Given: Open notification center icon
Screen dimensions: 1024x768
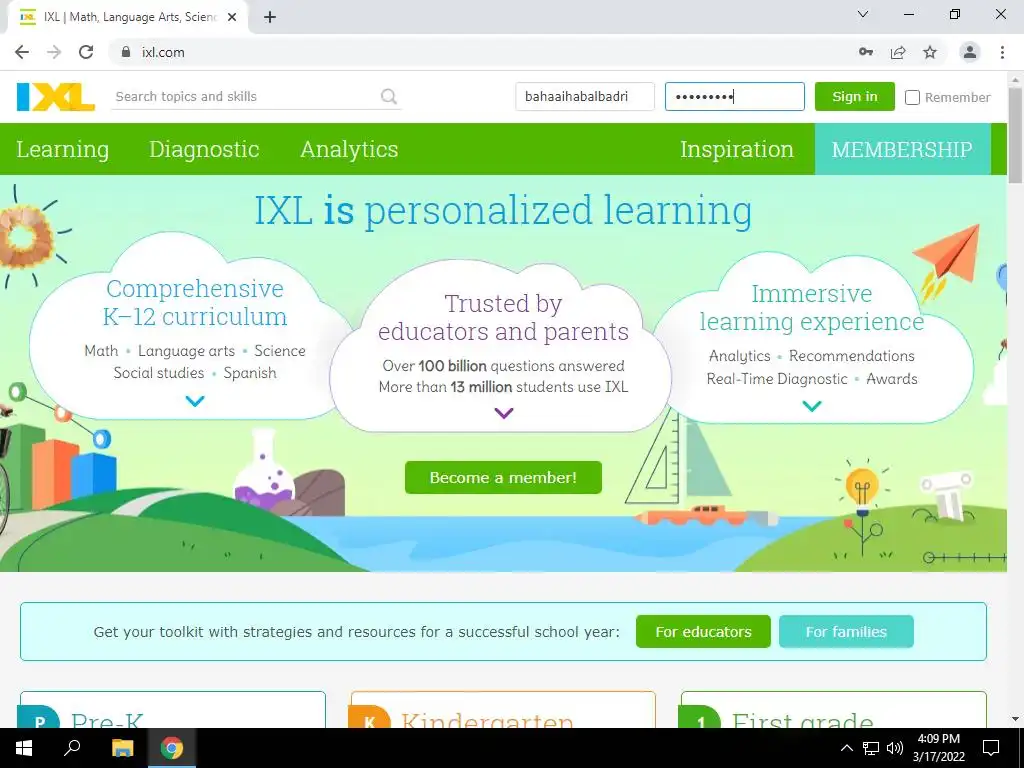Looking at the screenshot, I should click(991, 748).
